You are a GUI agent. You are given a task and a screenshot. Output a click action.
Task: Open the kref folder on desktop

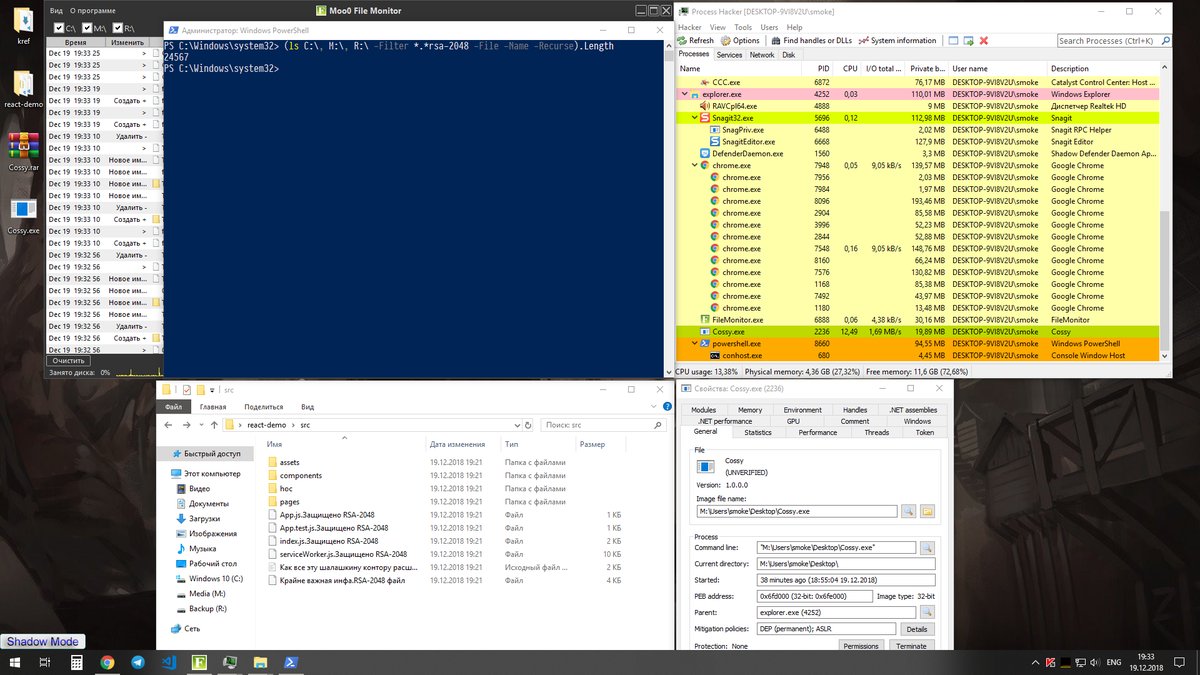pyautogui.click(x=24, y=27)
